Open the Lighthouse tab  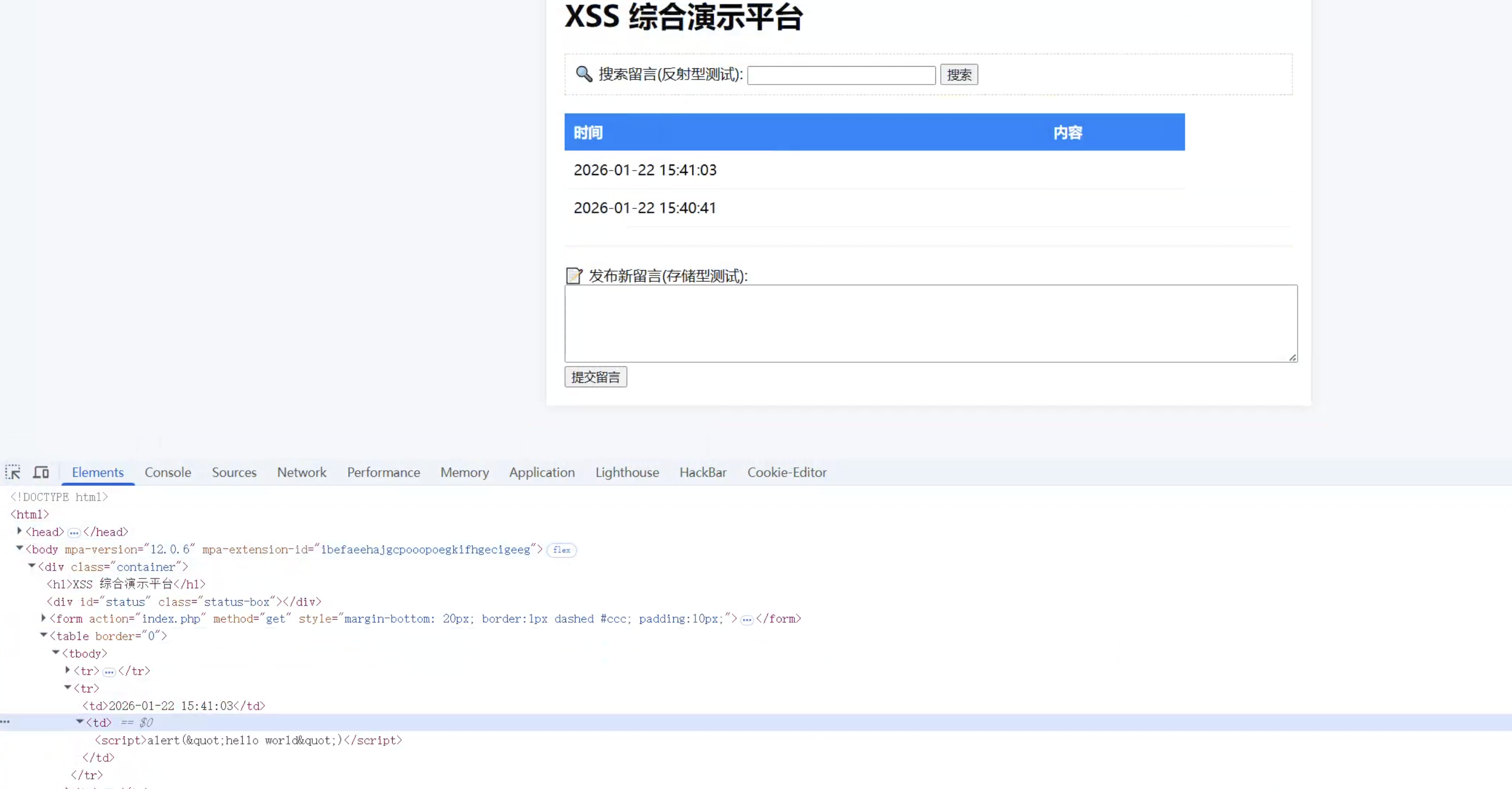point(627,473)
